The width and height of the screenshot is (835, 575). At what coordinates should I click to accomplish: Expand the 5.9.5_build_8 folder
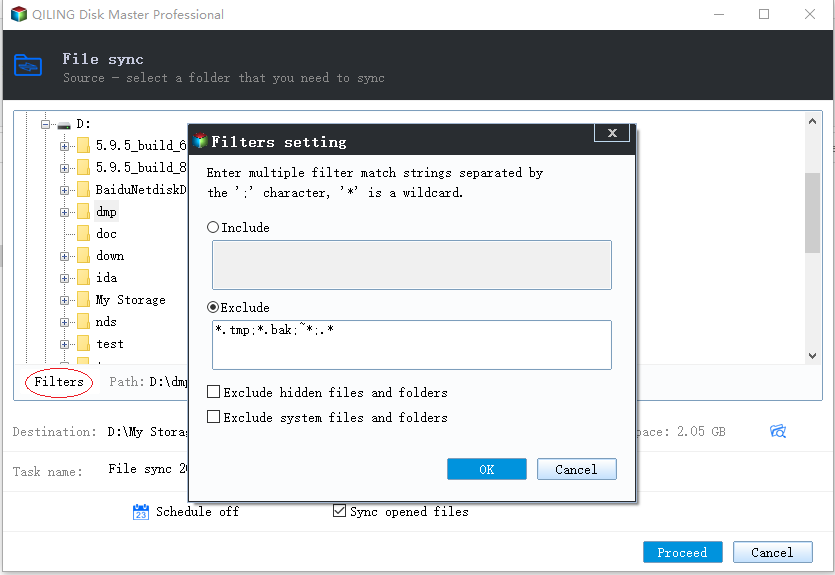pos(64,168)
